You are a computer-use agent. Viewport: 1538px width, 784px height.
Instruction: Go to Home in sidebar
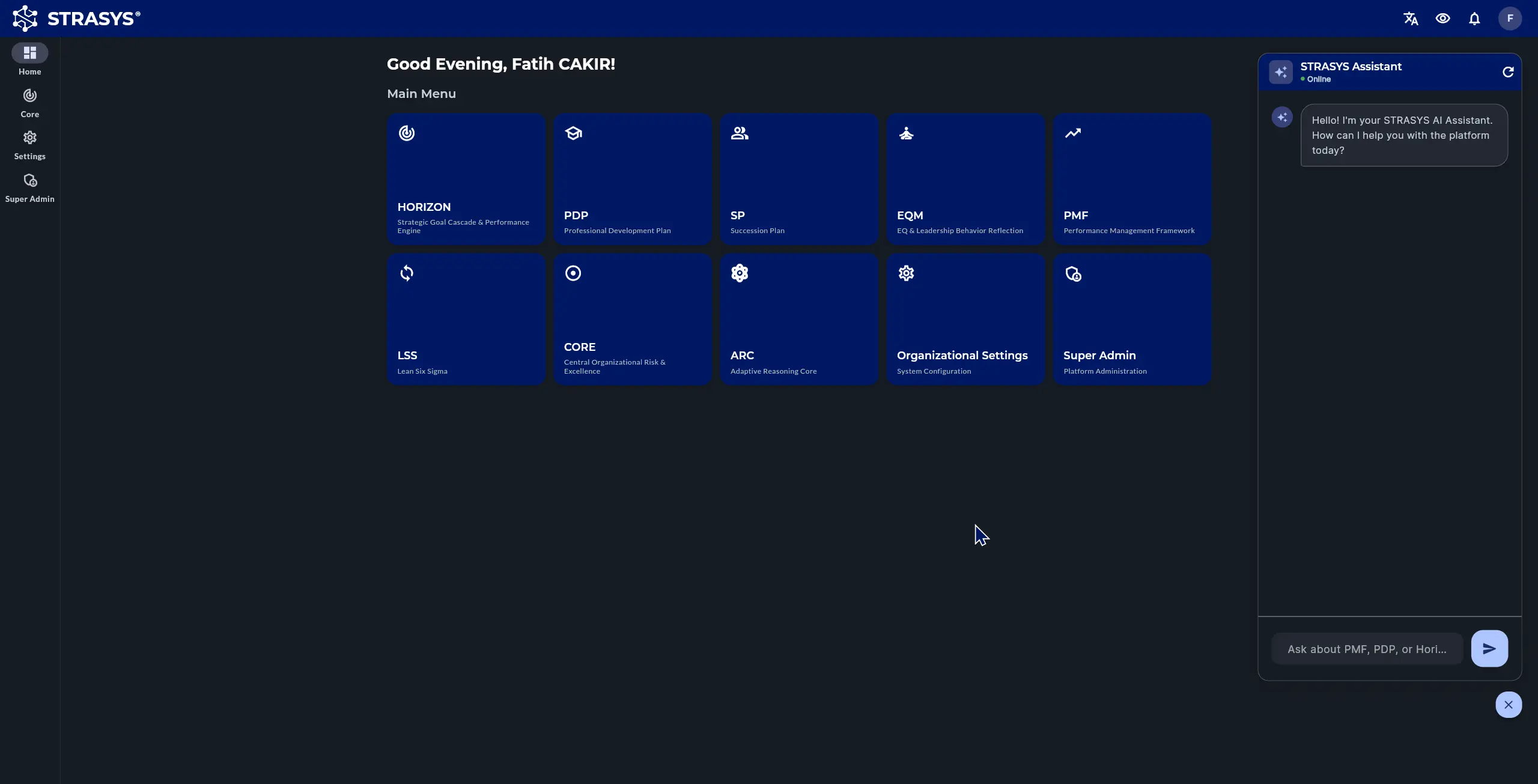(x=29, y=59)
